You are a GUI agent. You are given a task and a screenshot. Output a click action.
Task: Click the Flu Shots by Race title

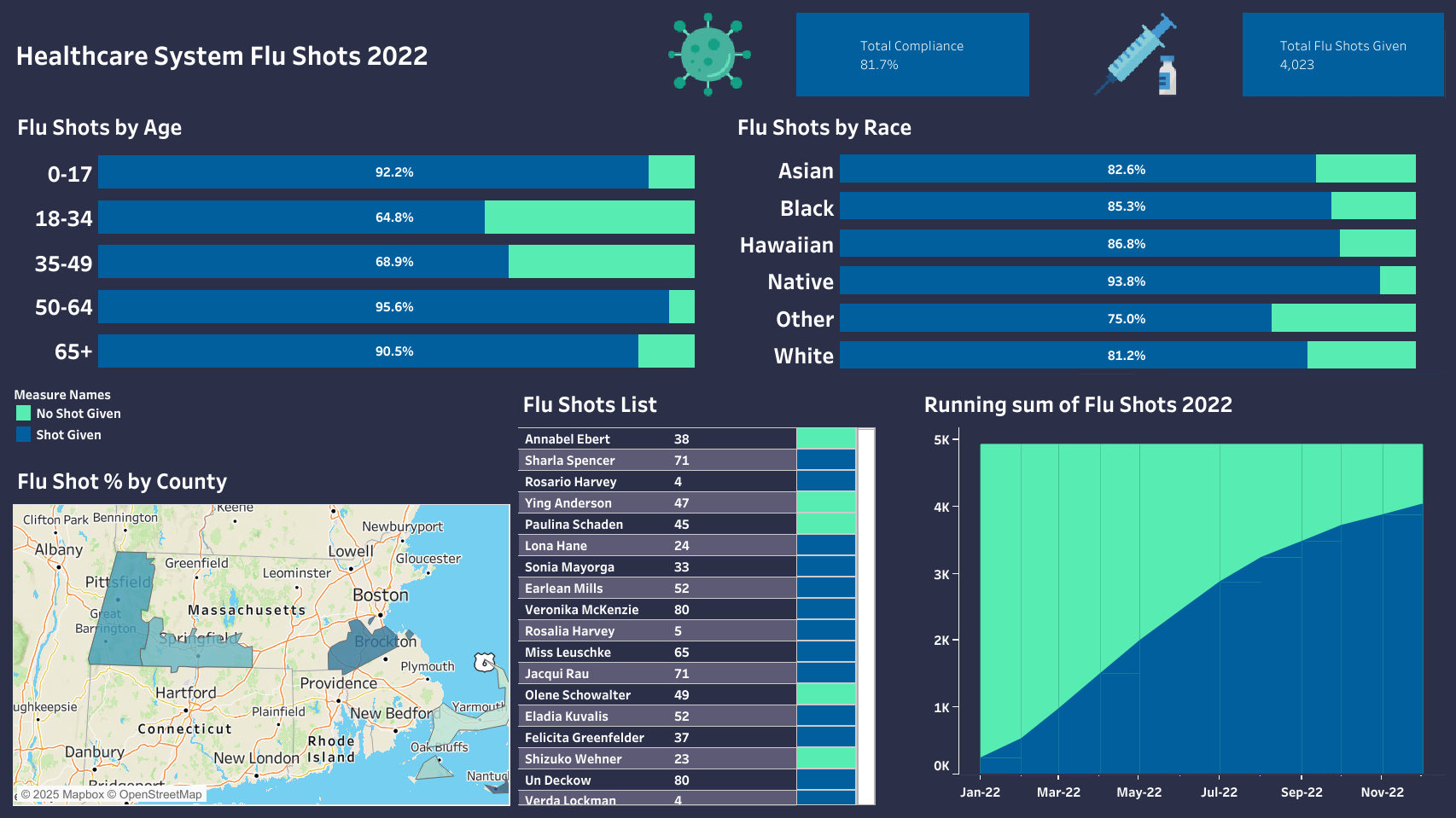(x=824, y=127)
